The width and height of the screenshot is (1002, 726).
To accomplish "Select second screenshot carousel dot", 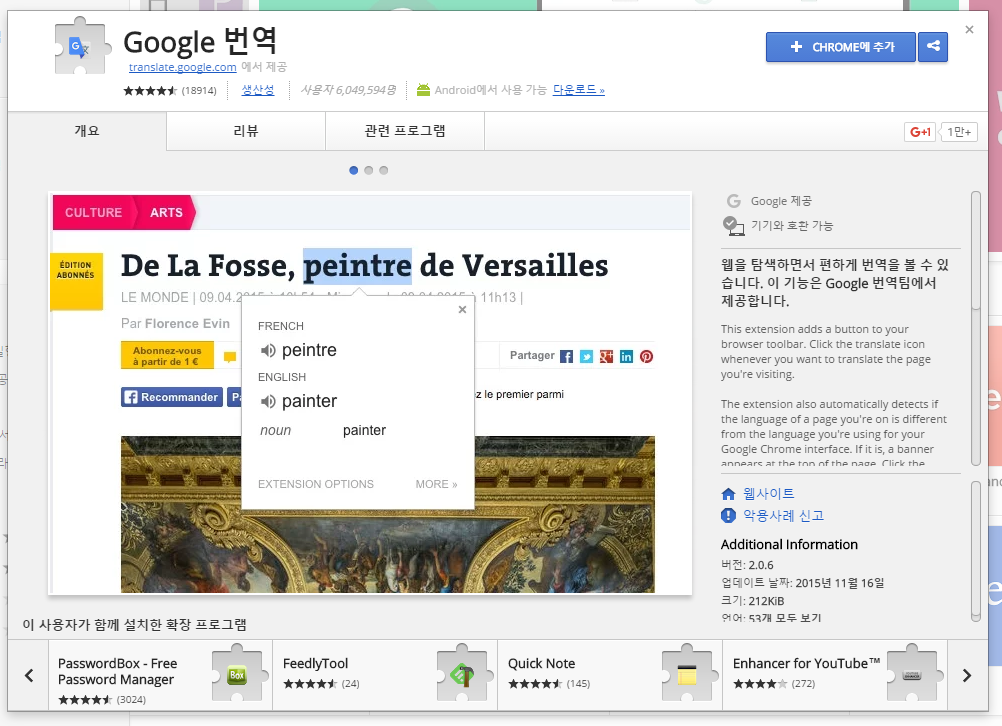I will pos(368,170).
